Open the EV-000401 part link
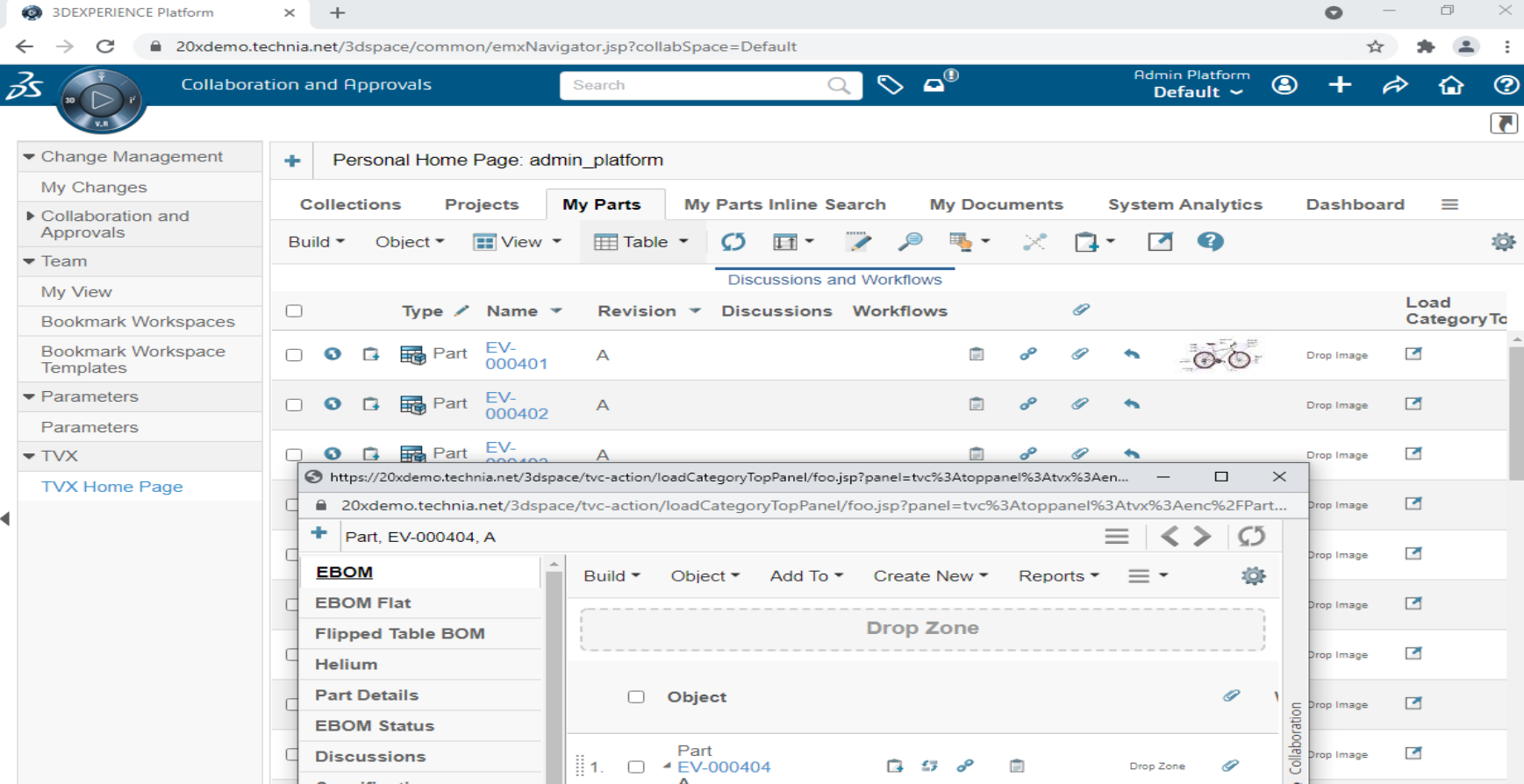 516,355
